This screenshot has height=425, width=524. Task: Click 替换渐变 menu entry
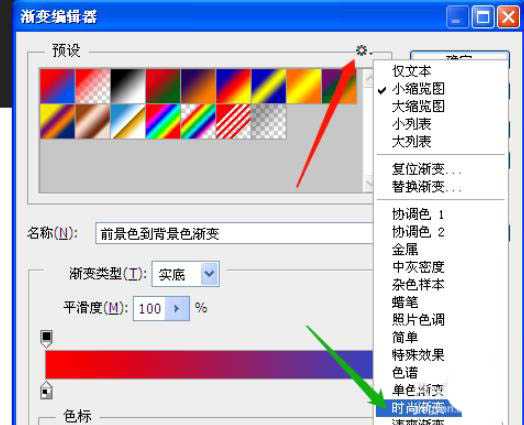(427, 187)
